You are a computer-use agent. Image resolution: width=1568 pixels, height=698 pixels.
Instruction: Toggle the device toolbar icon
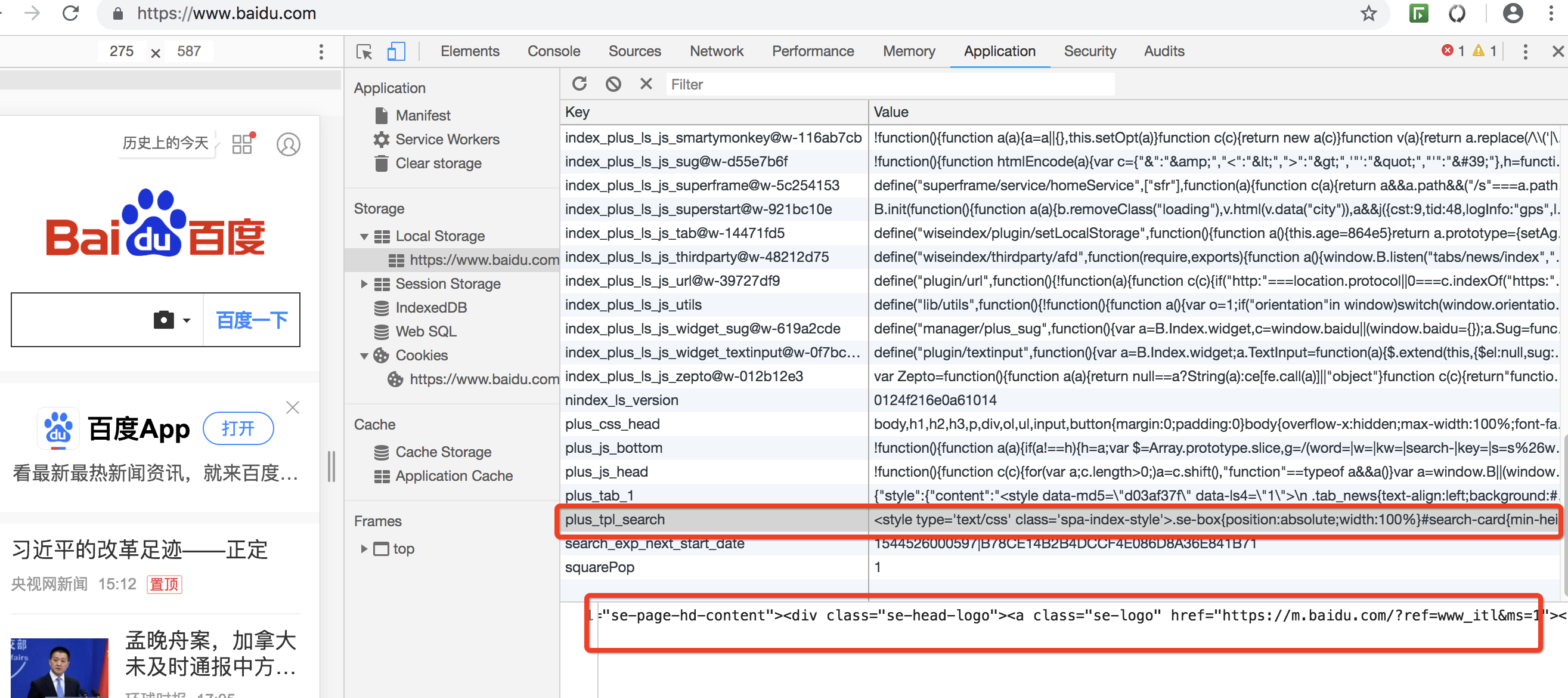pos(396,52)
